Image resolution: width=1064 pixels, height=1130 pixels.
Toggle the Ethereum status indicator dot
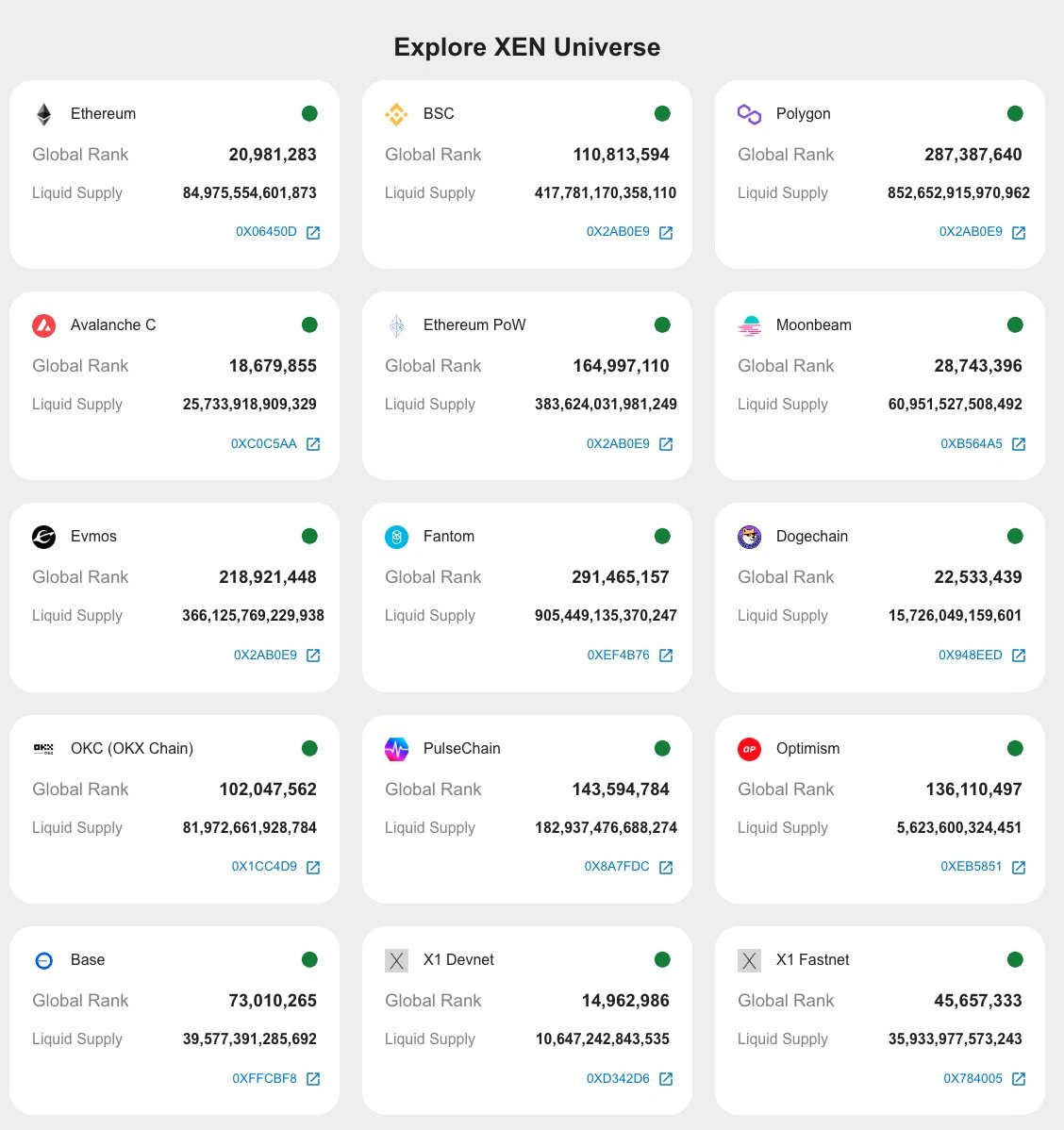[309, 113]
